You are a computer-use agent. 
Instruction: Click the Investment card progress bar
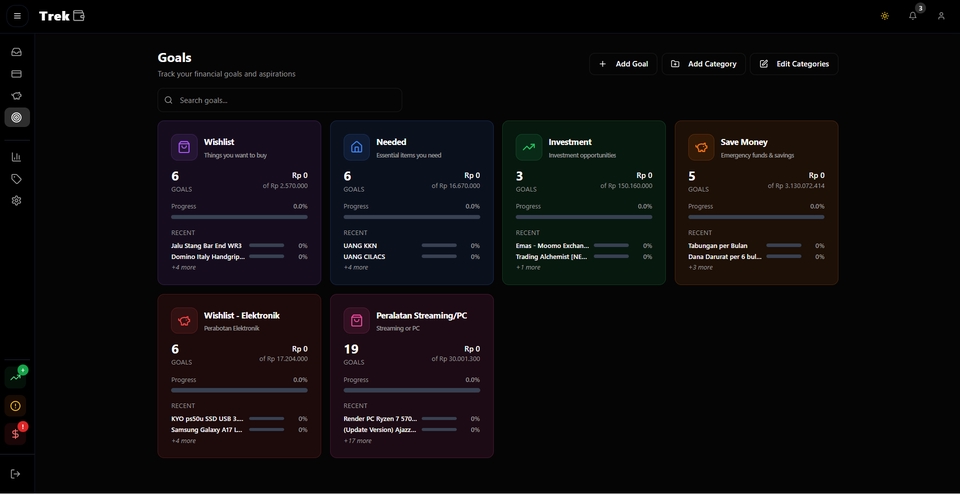[583, 217]
